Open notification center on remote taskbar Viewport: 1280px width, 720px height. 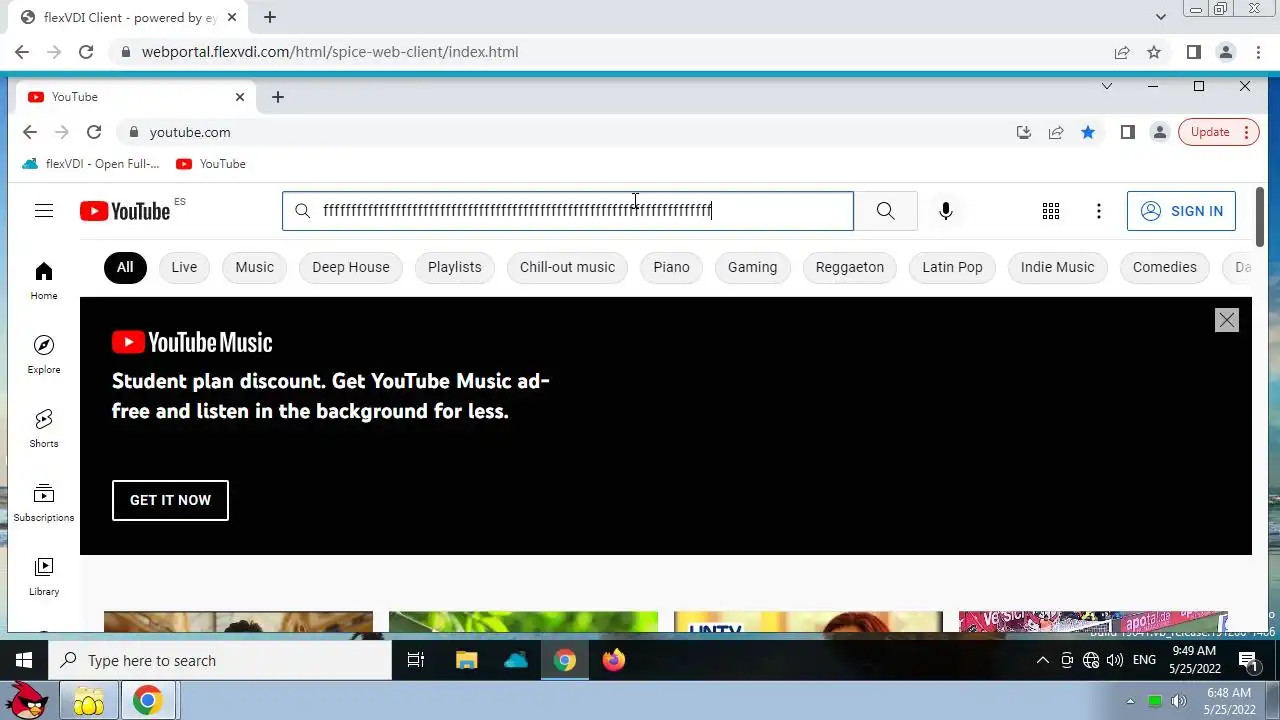pyautogui.click(x=1248, y=660)
